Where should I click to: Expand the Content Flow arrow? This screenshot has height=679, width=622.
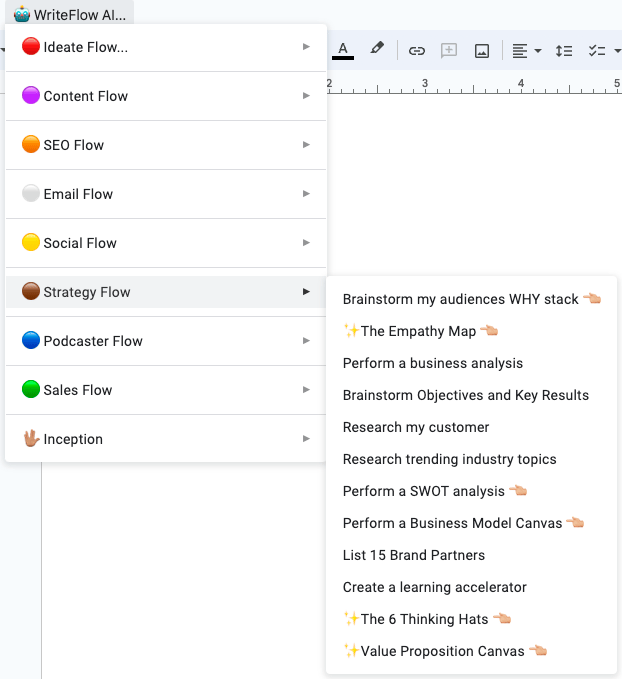tap(306, 95)
